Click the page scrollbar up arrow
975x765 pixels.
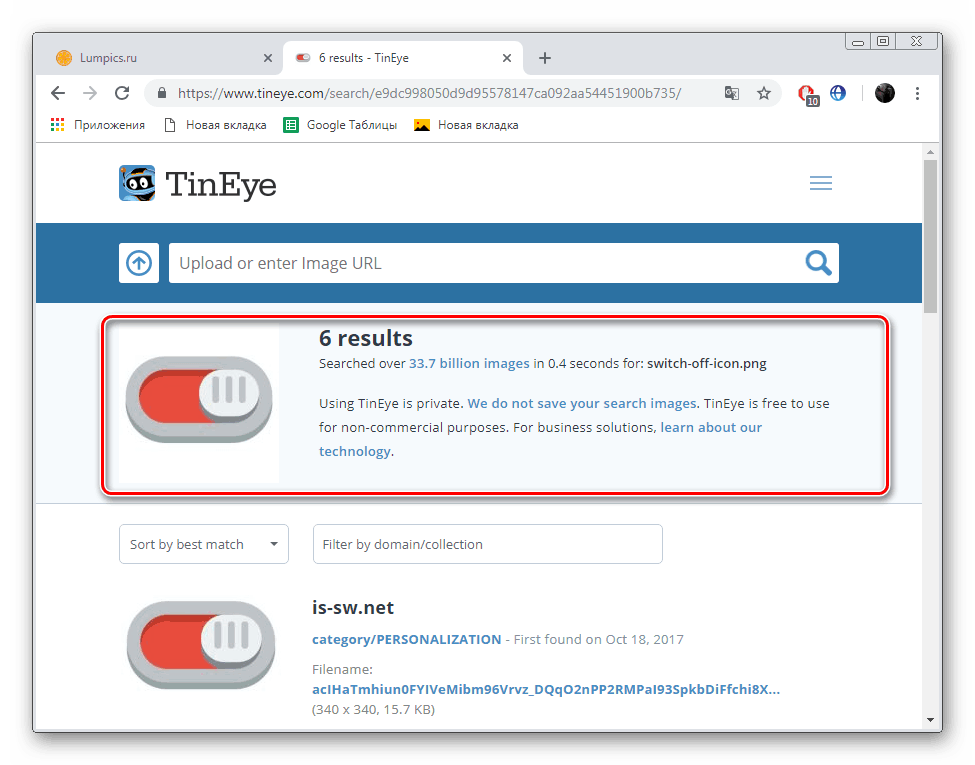(930, 152)
